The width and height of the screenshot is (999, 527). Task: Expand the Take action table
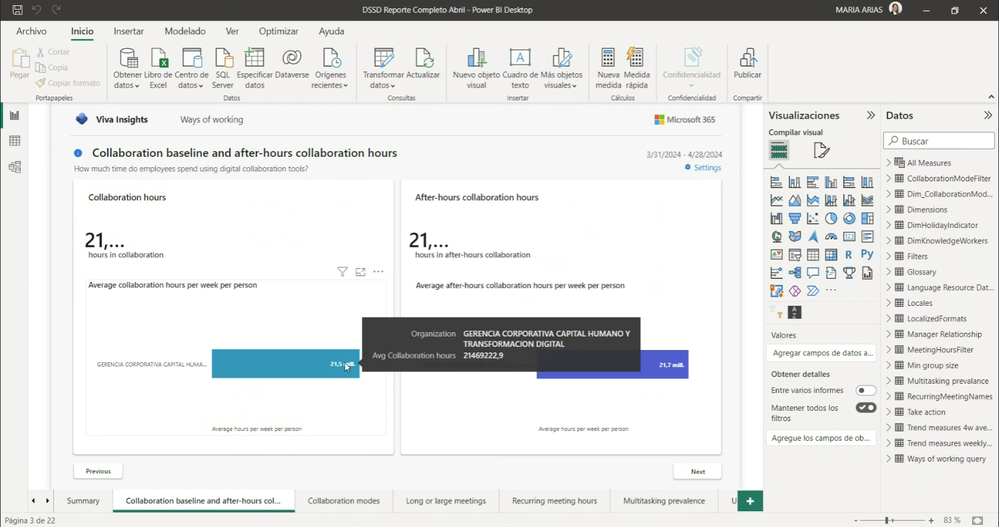pyautogui.click(x=889, y=412)
